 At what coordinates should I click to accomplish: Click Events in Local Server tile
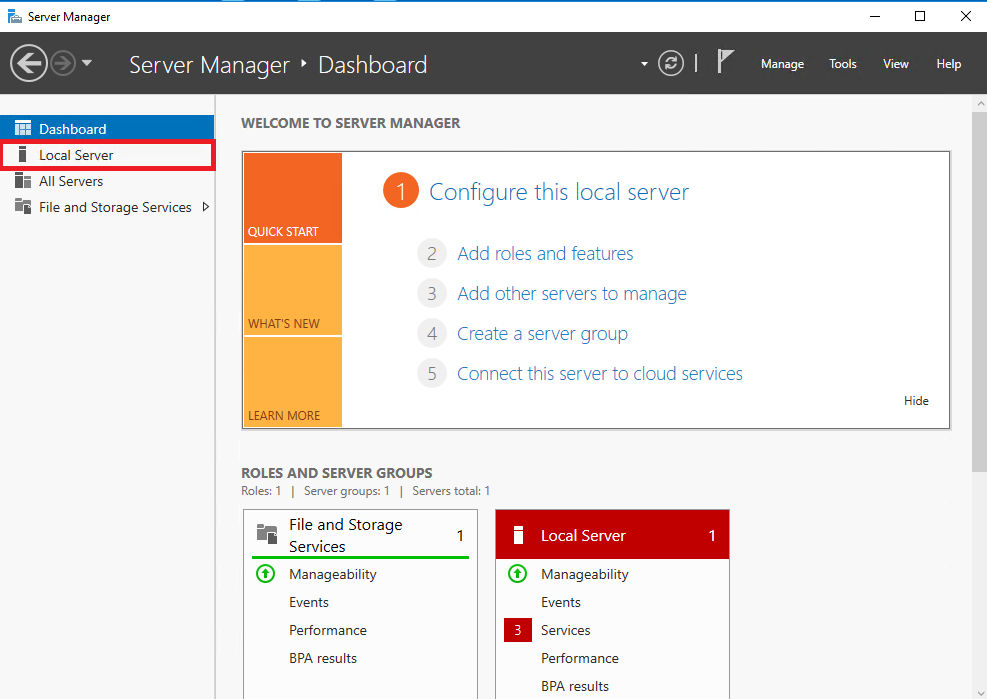pyautogui.click(x=560, y=602)
